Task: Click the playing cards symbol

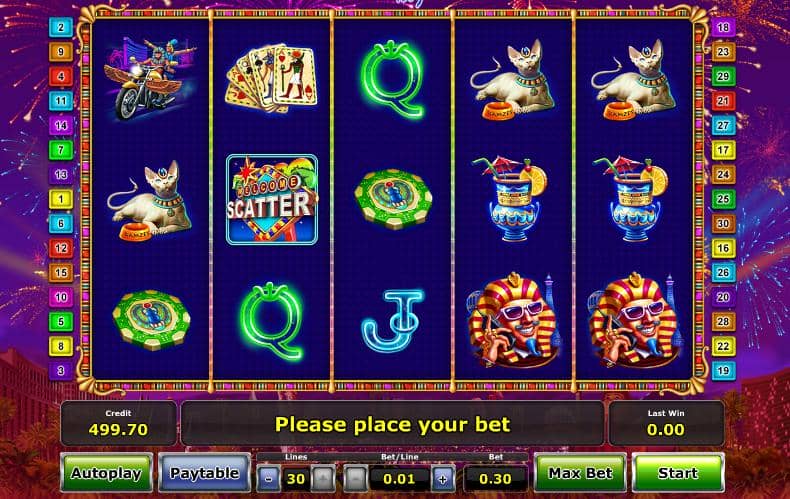Action: (273, 78)
